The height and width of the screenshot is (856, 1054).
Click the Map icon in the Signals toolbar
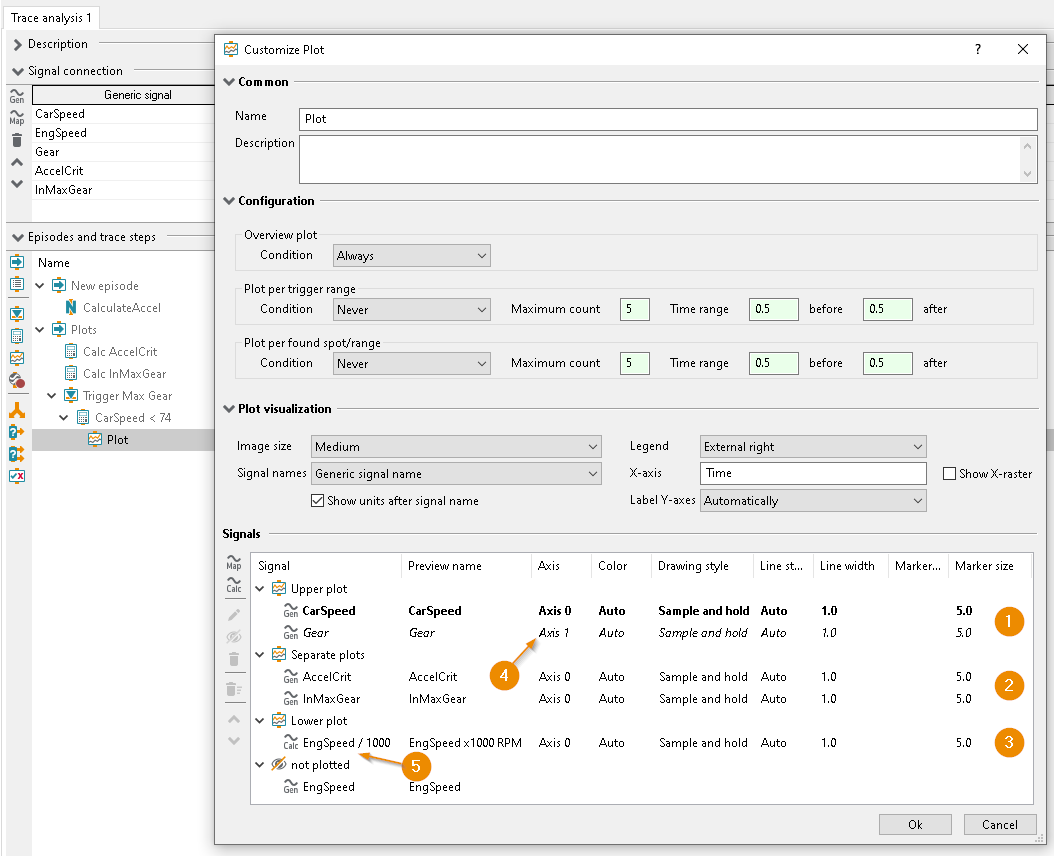tap(234, 562)
